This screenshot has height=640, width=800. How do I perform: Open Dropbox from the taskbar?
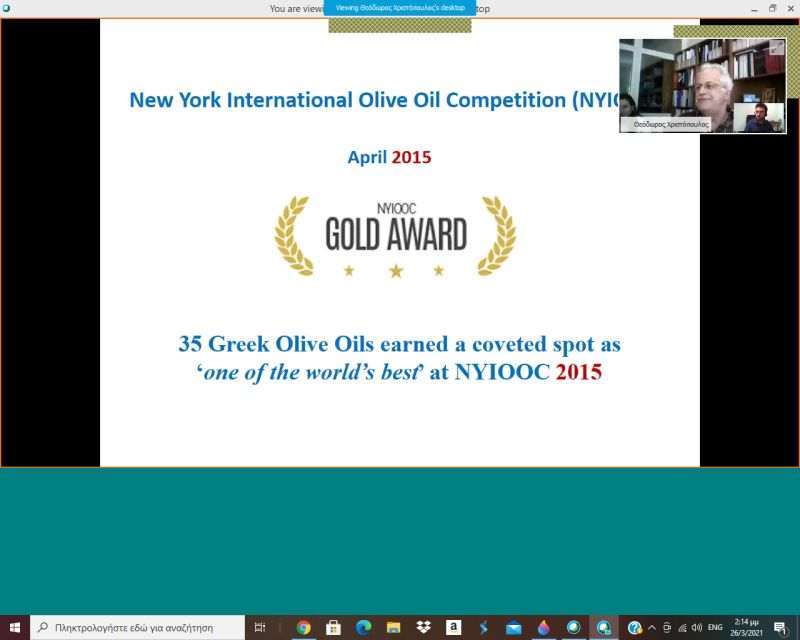click(x=423, y=627)
